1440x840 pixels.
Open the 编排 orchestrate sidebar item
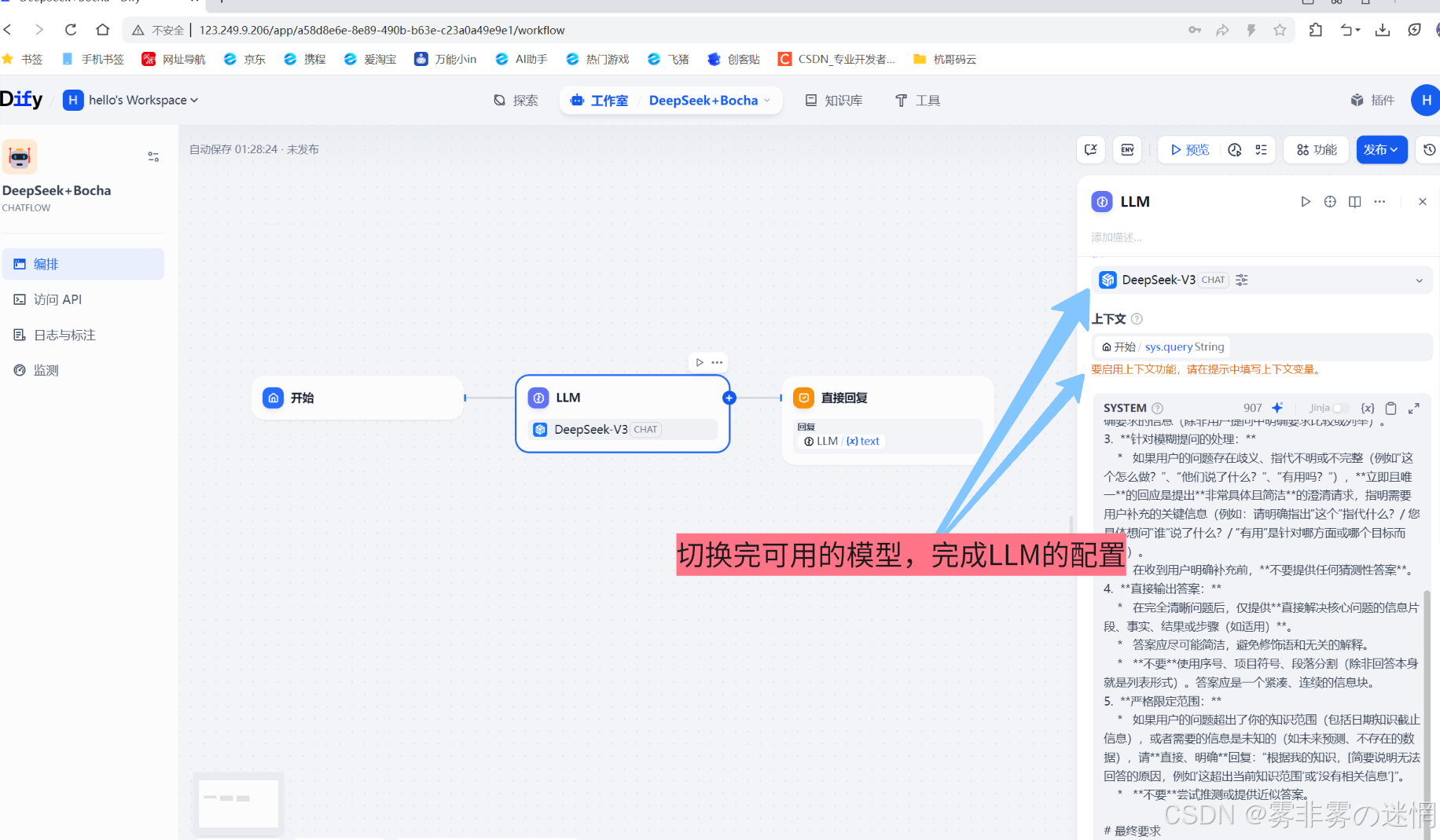coord(83,264)
